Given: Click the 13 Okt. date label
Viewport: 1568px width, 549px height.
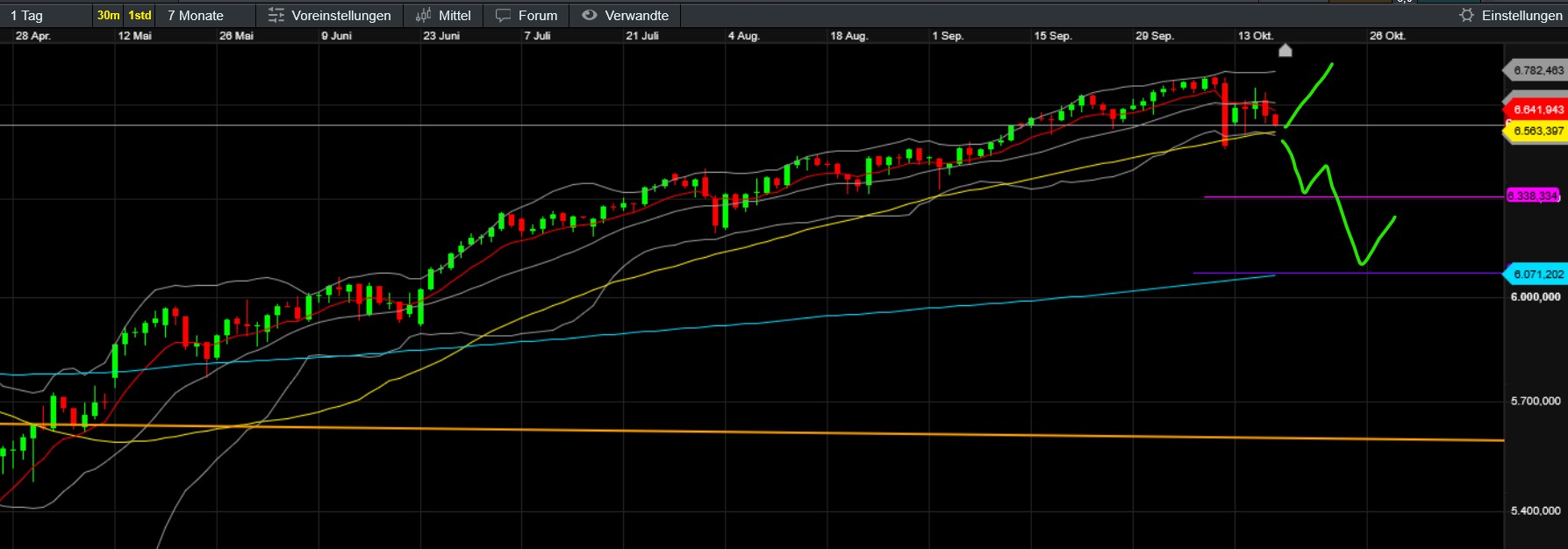Looking at the screenshot, I should click(1256, 36).
